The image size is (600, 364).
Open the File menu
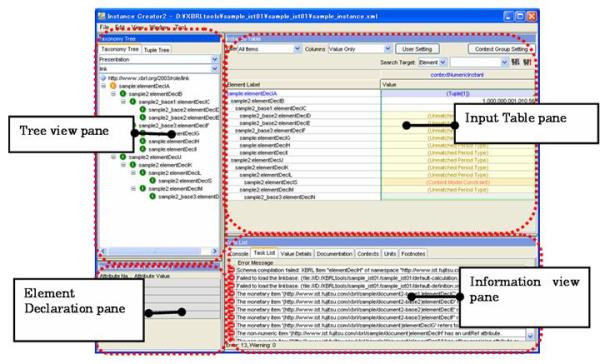pyautogui.click(x=104, y=27)
